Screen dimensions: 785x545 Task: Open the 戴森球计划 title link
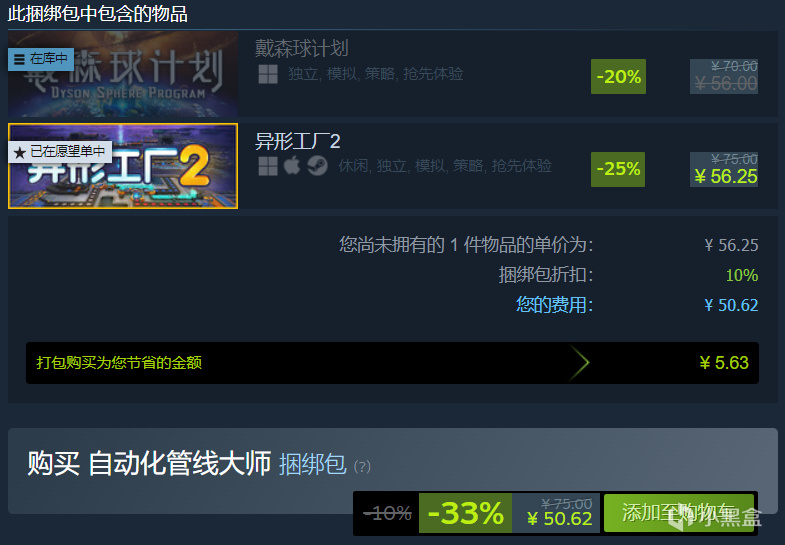pos(301,49)
